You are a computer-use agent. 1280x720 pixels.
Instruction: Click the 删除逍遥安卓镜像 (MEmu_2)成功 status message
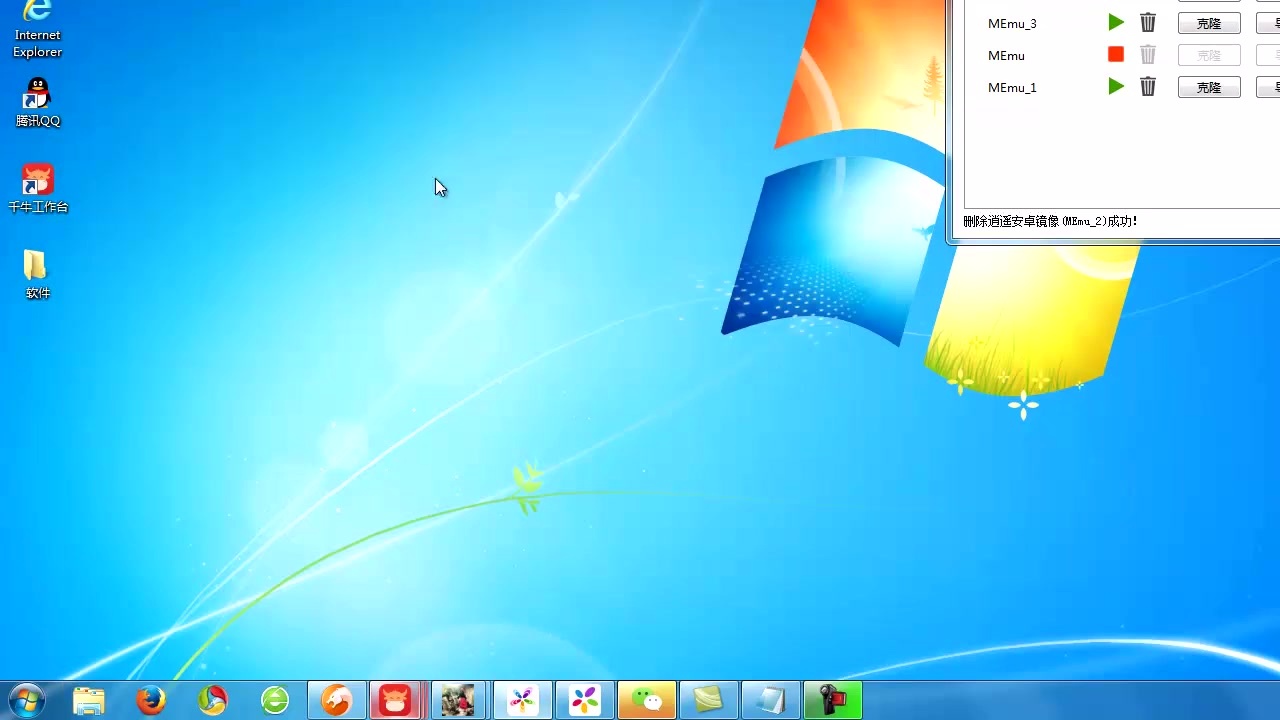coord(1050,221)
